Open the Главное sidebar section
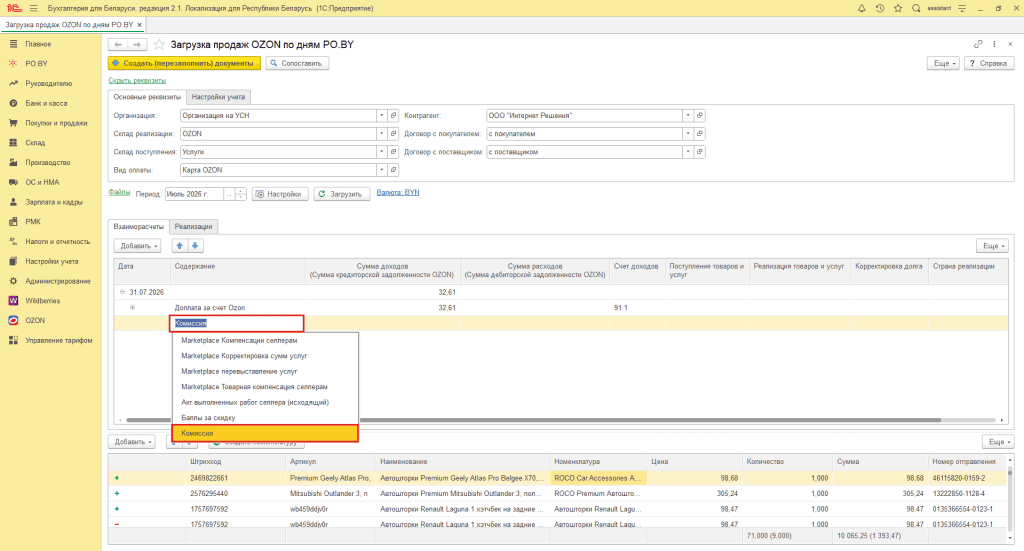 (x=38, y=44)
